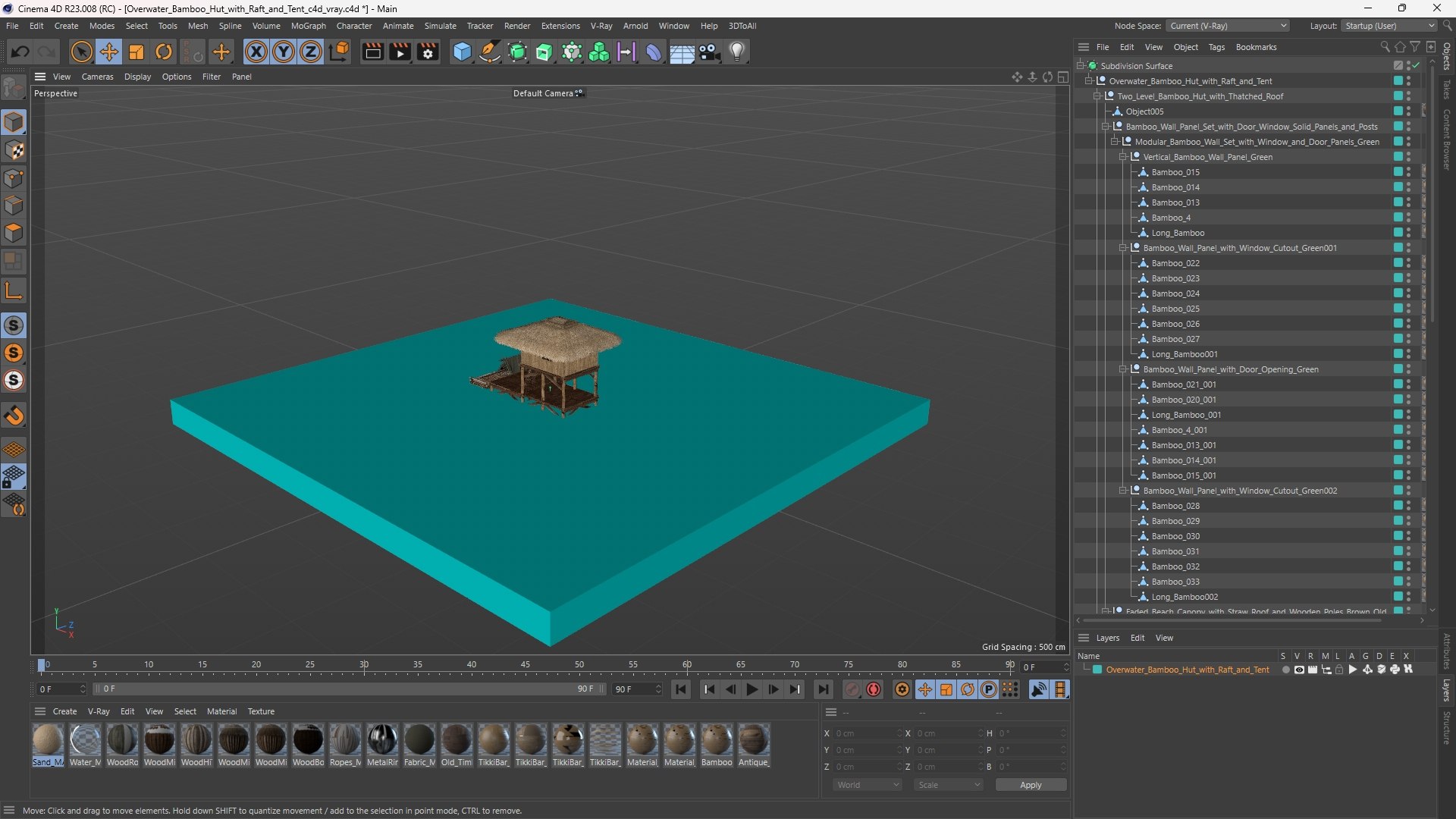Toggle Enable Snap S icon
The height and width of the screenshot is (819, 1456).
14,325
